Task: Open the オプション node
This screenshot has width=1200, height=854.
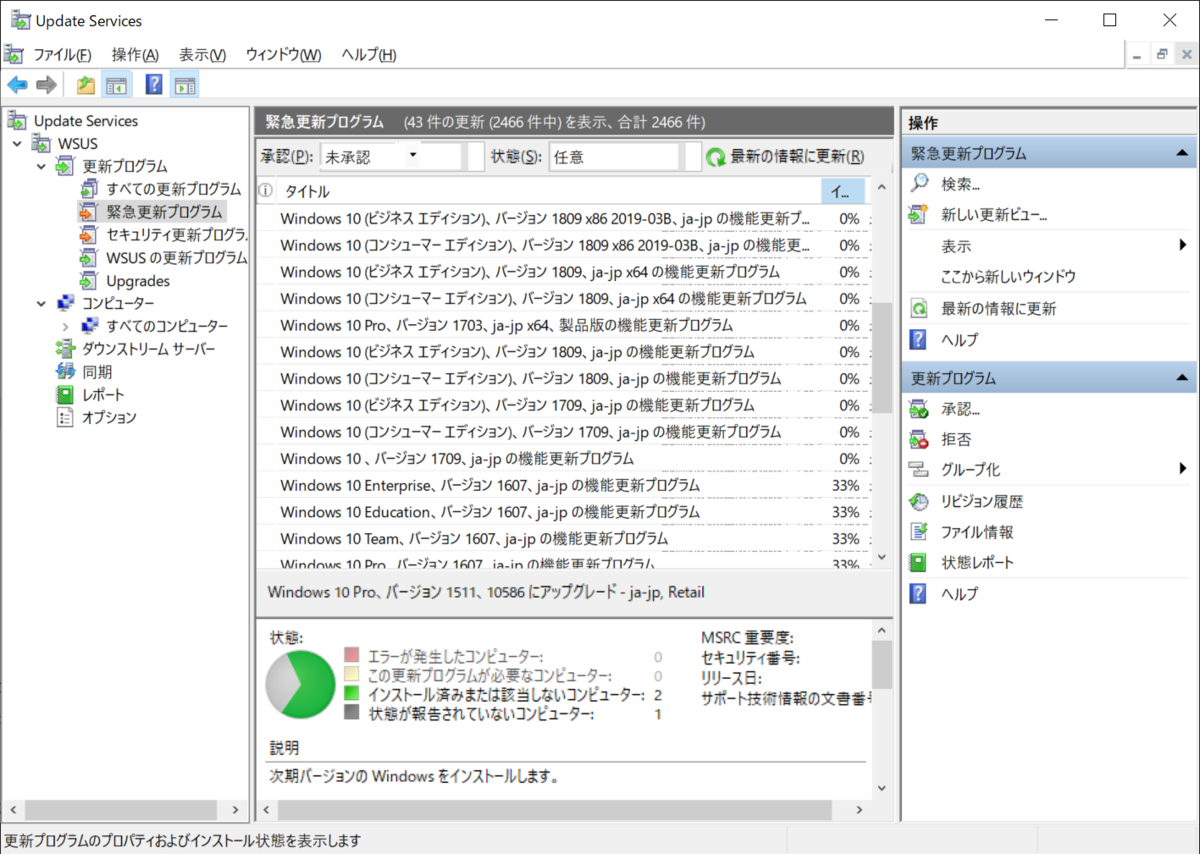Action: tap(109, 418)
